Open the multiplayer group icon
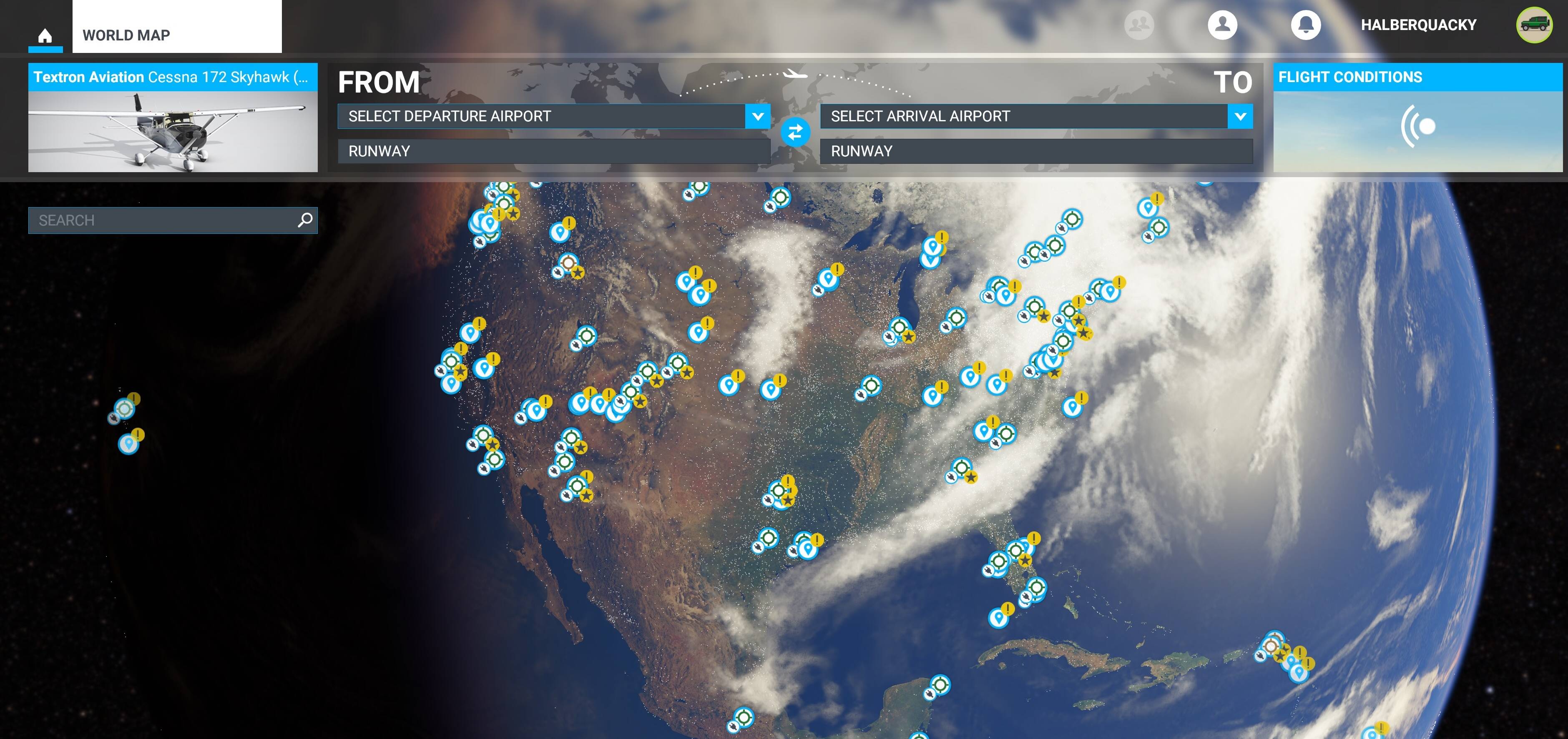Image resolution: width=1568 pixels, height=739 pixels. [x=1139, y=25]
